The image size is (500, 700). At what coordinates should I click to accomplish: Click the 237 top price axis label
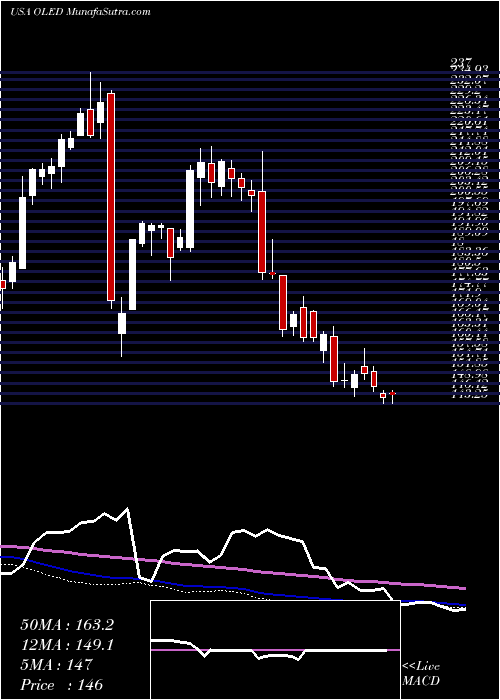[460, 63]
